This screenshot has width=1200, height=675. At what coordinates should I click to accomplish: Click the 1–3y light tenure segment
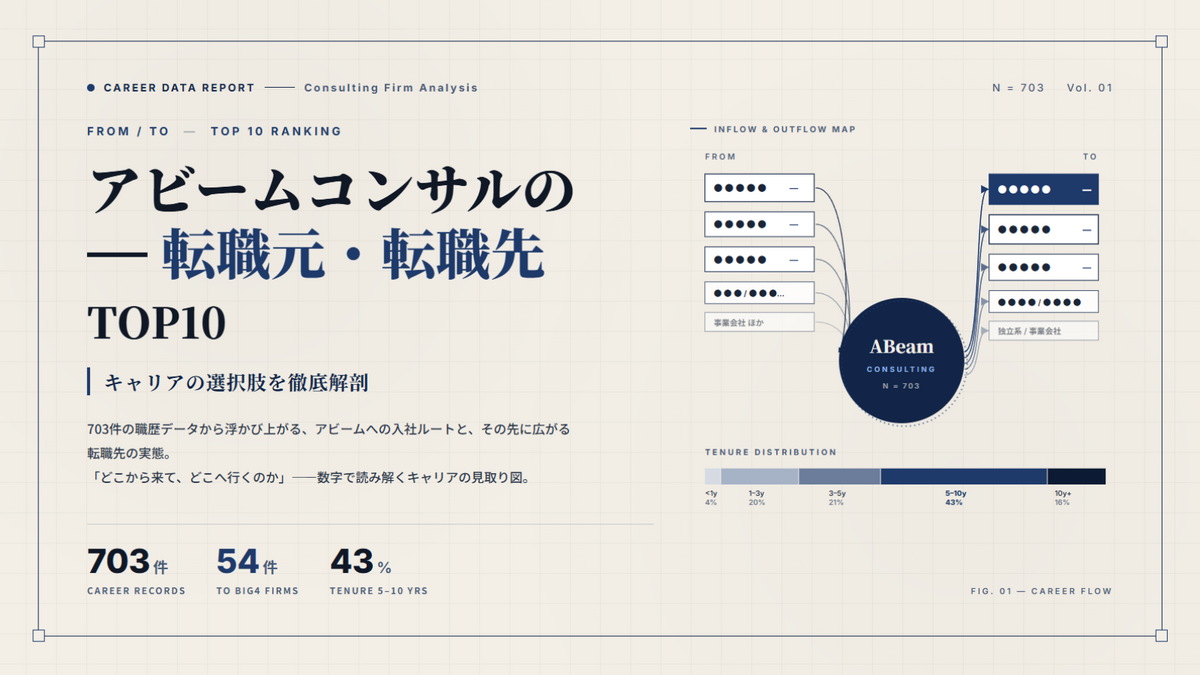point(760,476)
